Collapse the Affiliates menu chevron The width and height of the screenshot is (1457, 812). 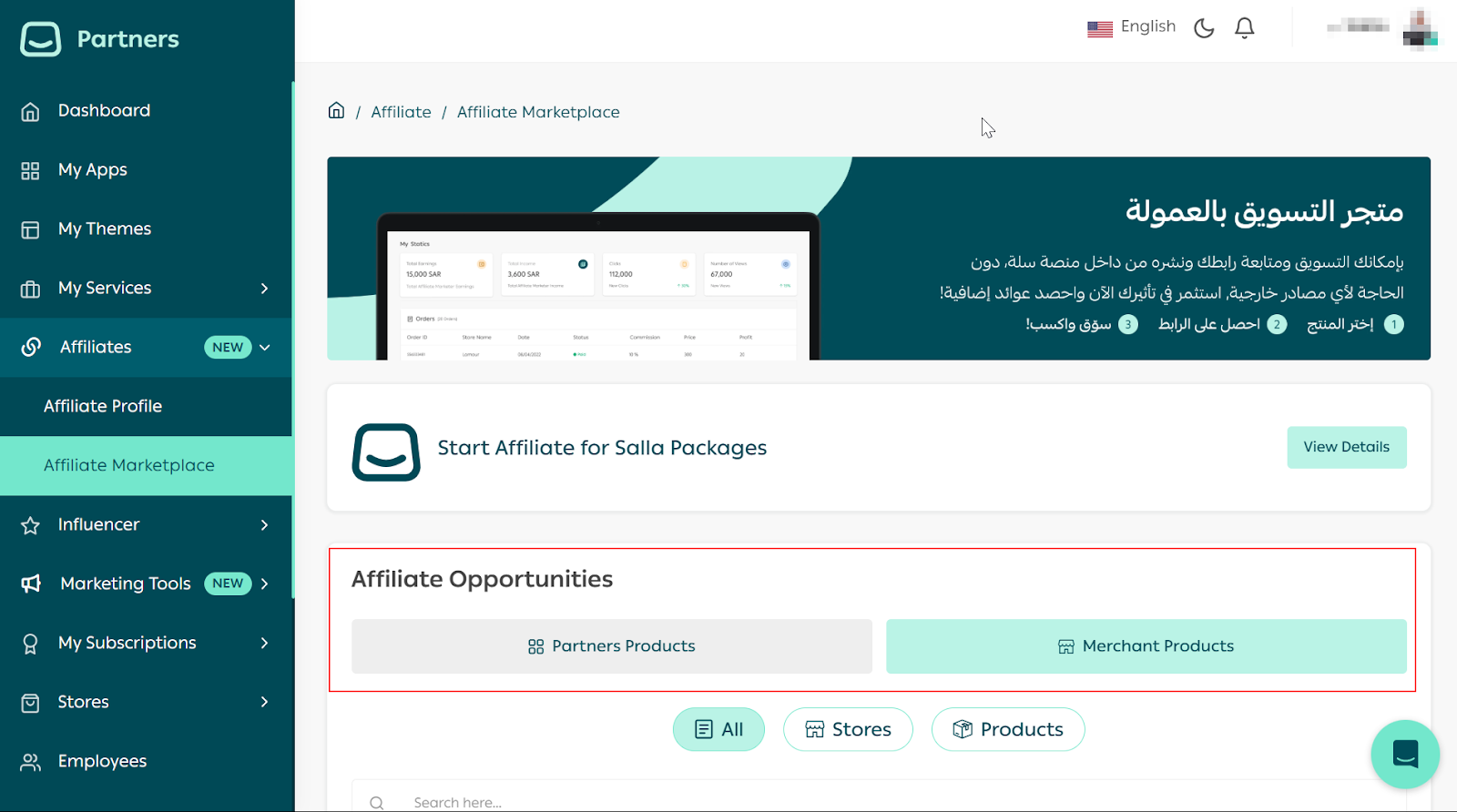[x=265, y=348]
